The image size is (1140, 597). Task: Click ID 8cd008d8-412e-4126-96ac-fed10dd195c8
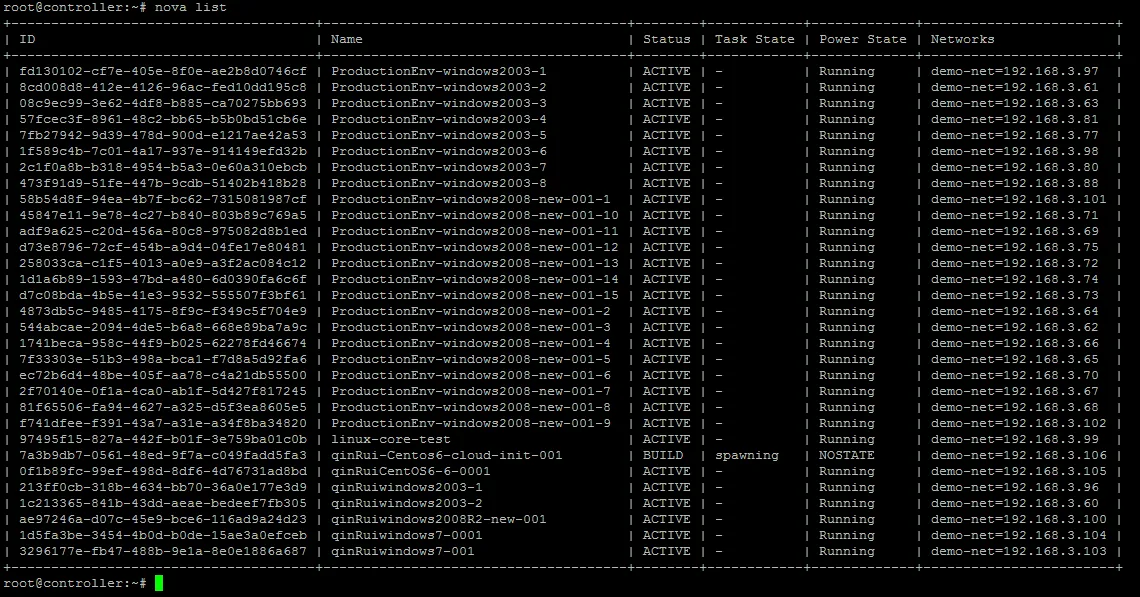pos(163,87)
